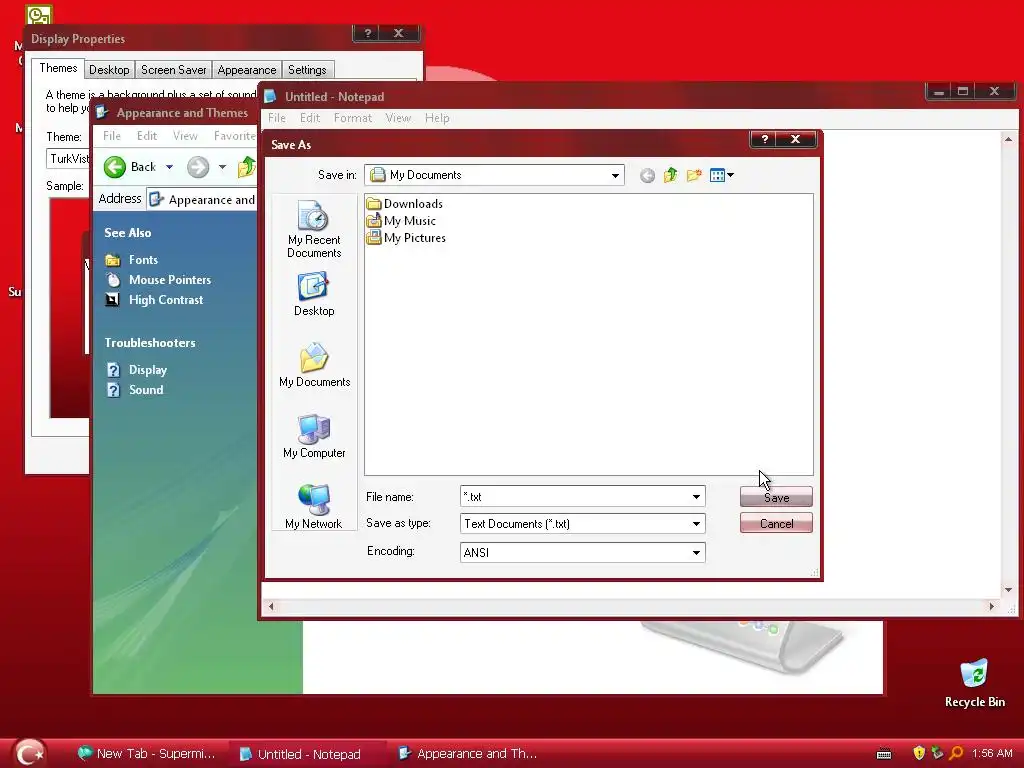Click Display Properties help question-mark button
1024x768 pixels.
[367, 33]
